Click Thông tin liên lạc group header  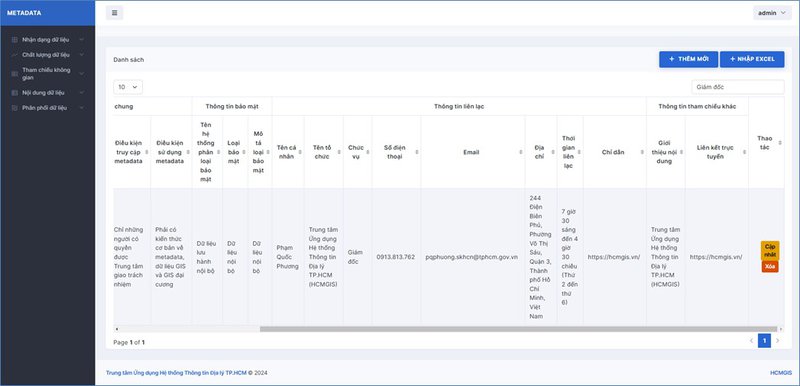[459, 107]
